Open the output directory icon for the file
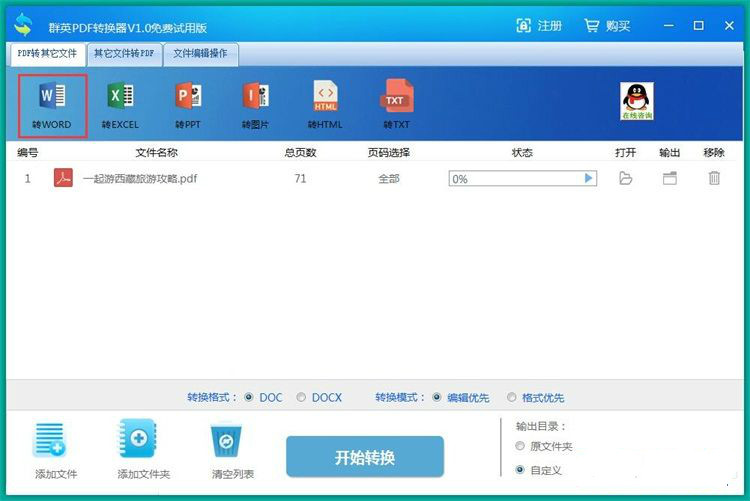Viewport: 750px width, 501px height. pos(670,178)
